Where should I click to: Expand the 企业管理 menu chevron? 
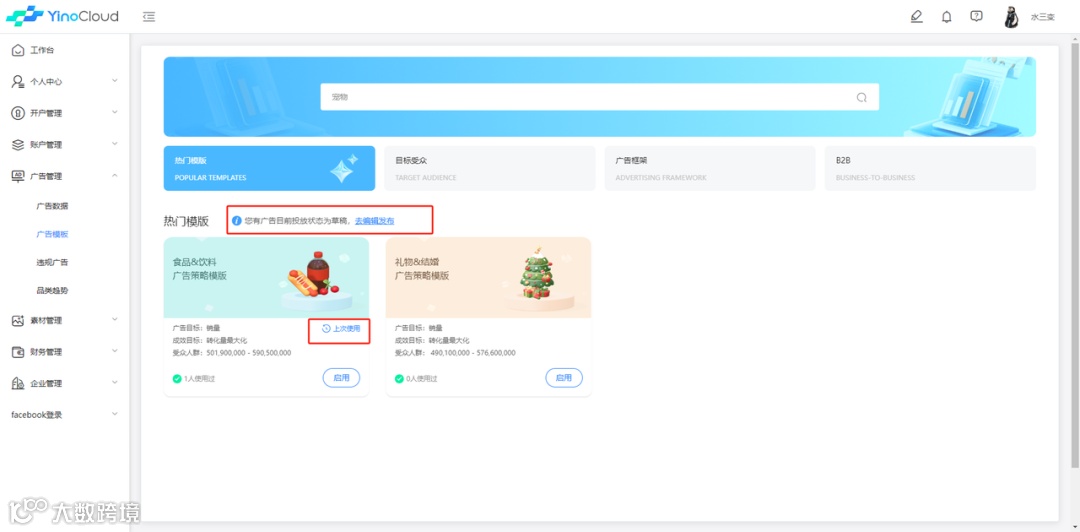click(115, 382)
